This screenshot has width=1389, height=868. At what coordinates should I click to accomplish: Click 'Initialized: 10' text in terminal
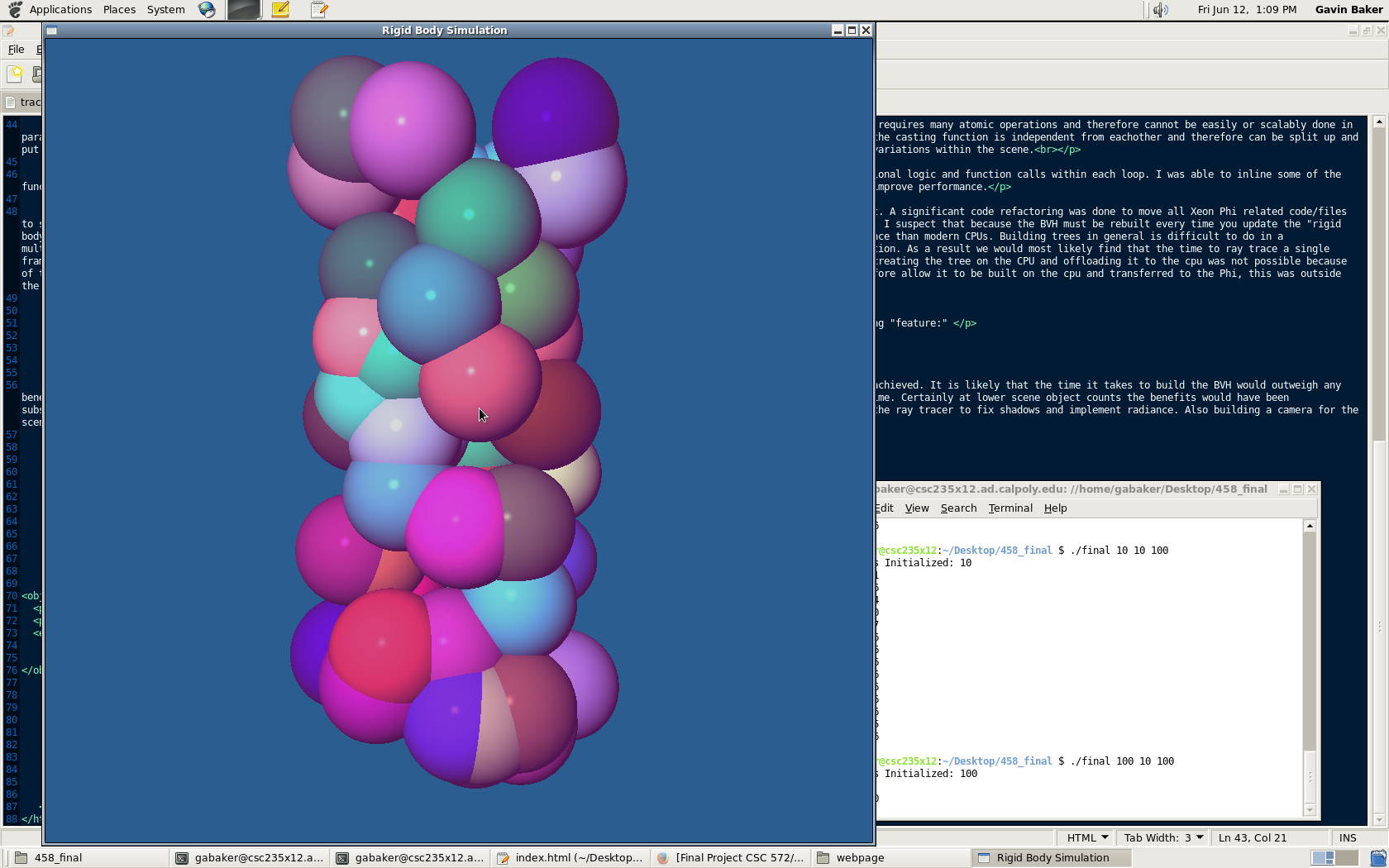[928, 563]
